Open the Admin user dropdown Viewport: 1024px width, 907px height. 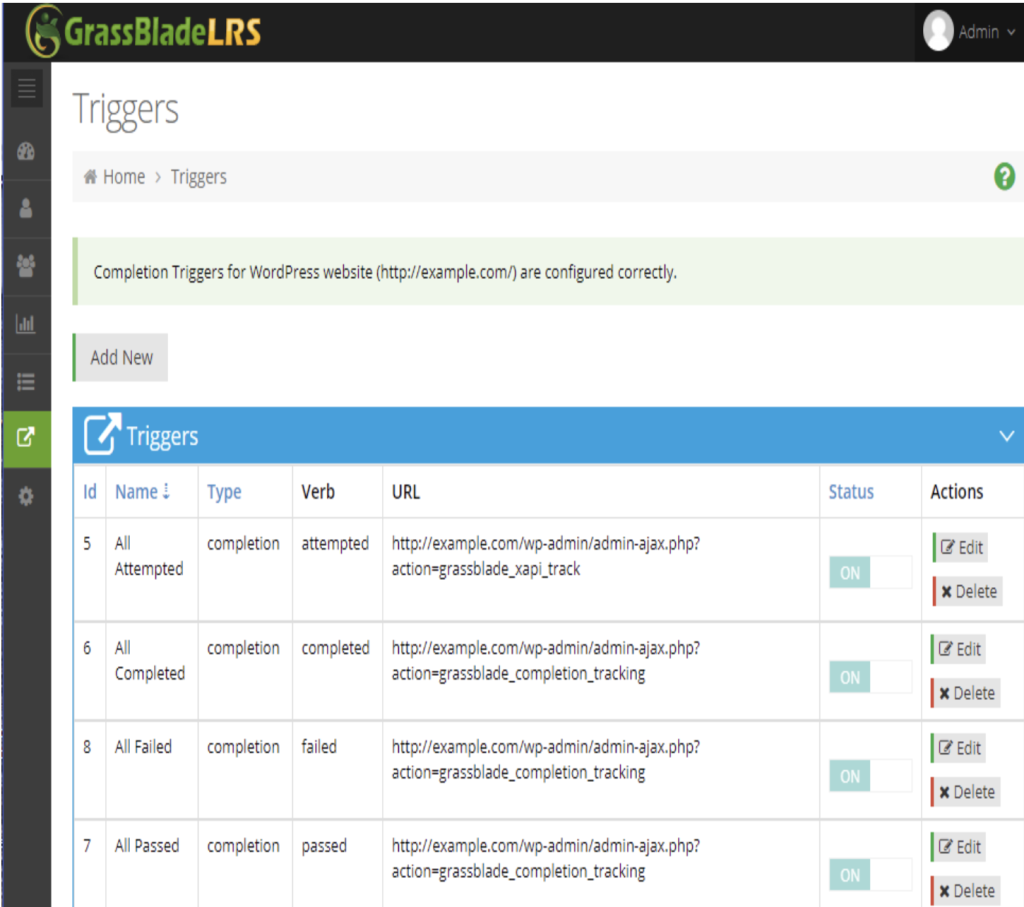pos(970,31)
